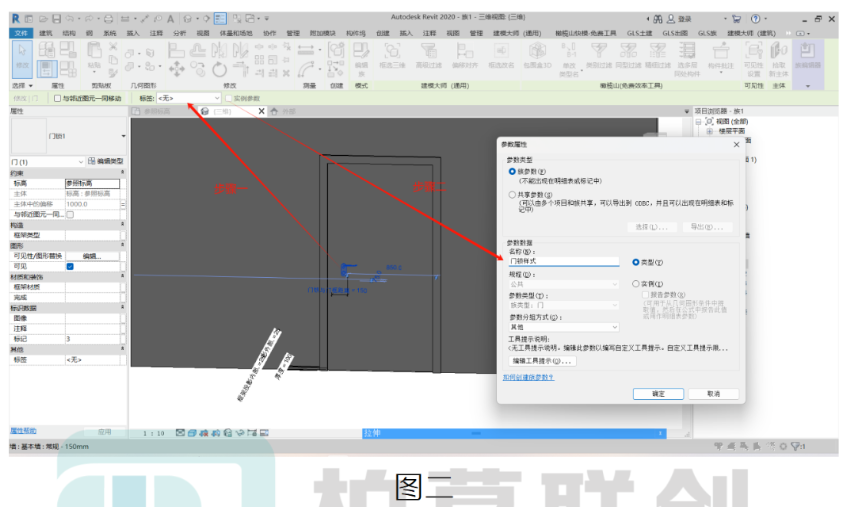Toggle 实例参数 checkbox in options bar
This screenshot has width=846, height=507.
pos(229,98)
